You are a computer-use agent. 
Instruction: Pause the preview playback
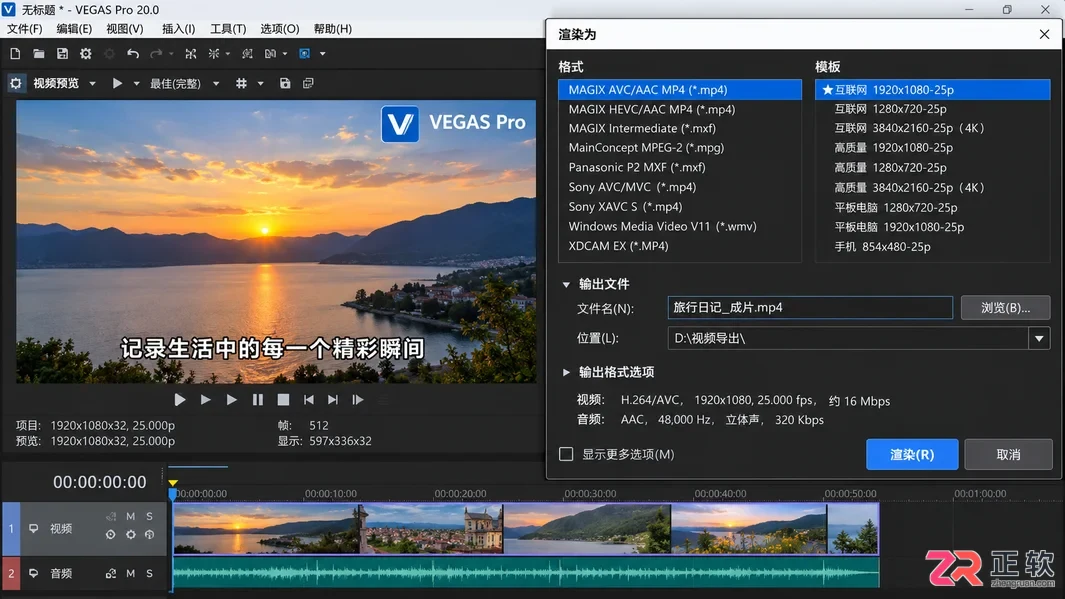(257, 400)
